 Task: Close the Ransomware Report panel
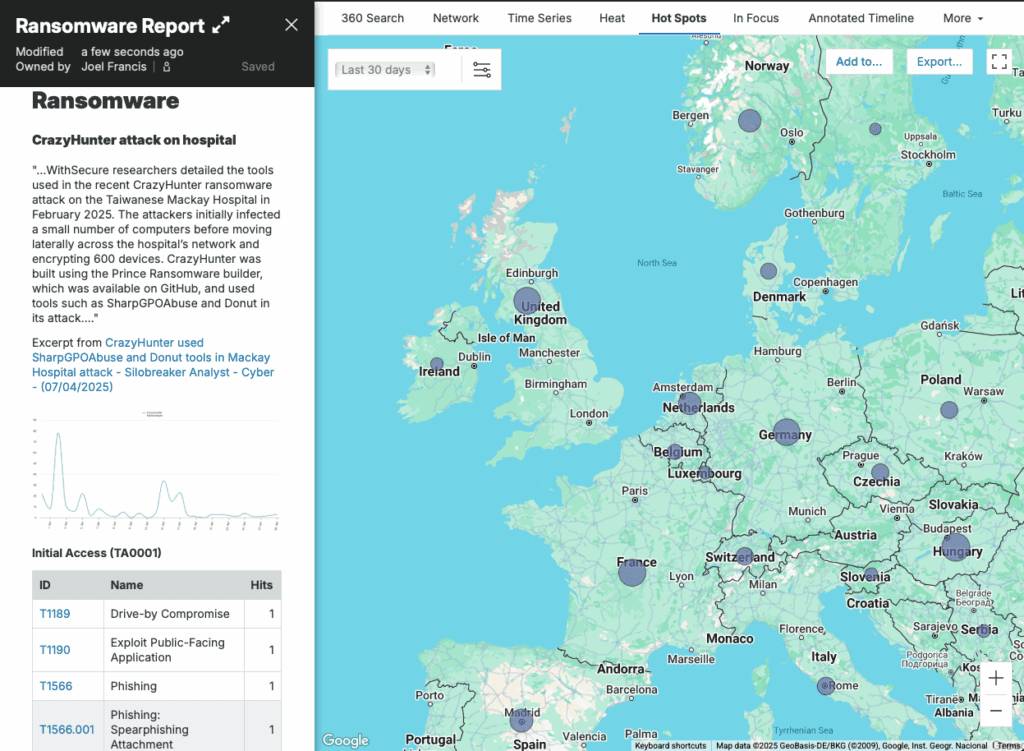[291, 25]
